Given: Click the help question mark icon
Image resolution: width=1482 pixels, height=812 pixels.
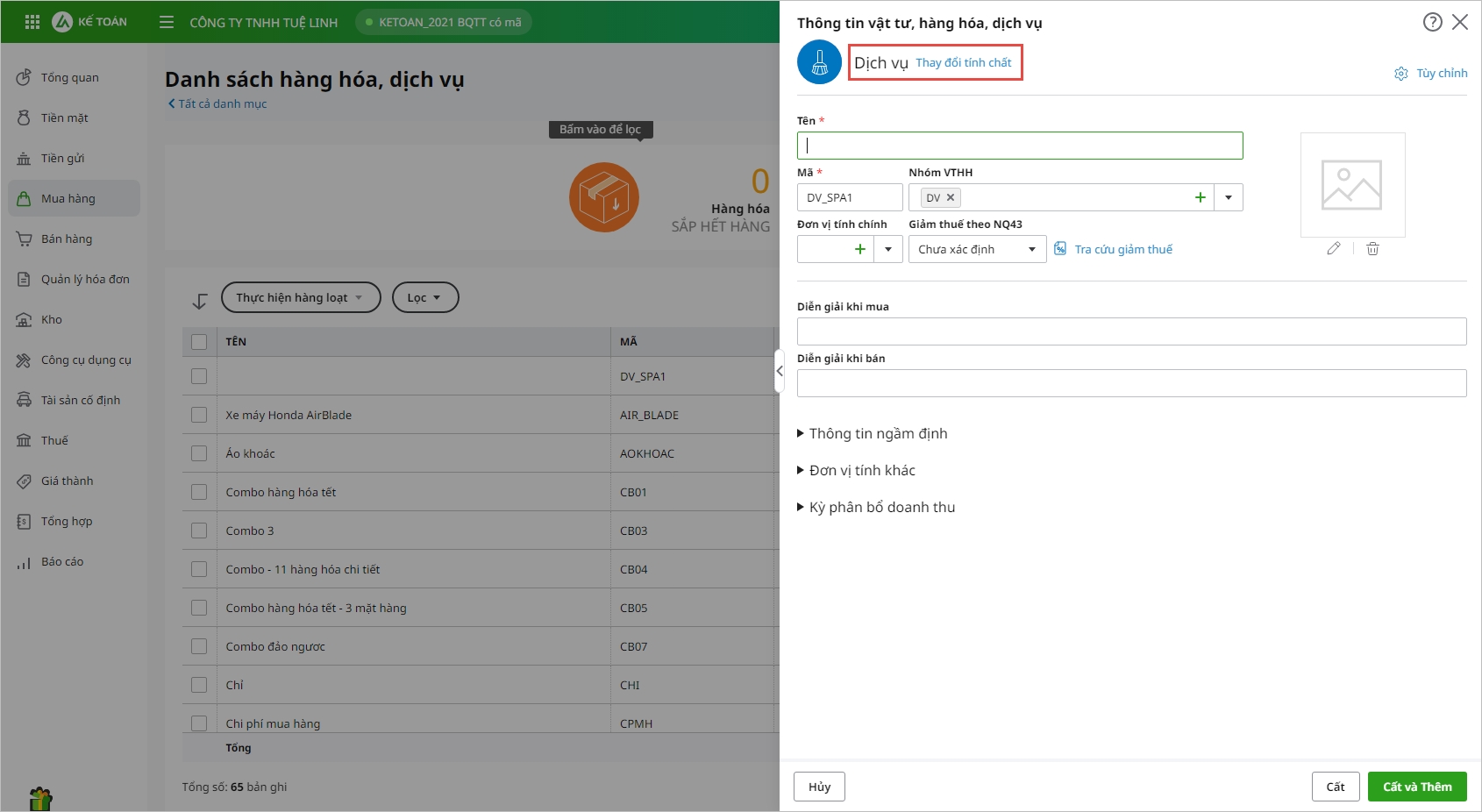Looking at the screenshot, I should click(1432, 22).
